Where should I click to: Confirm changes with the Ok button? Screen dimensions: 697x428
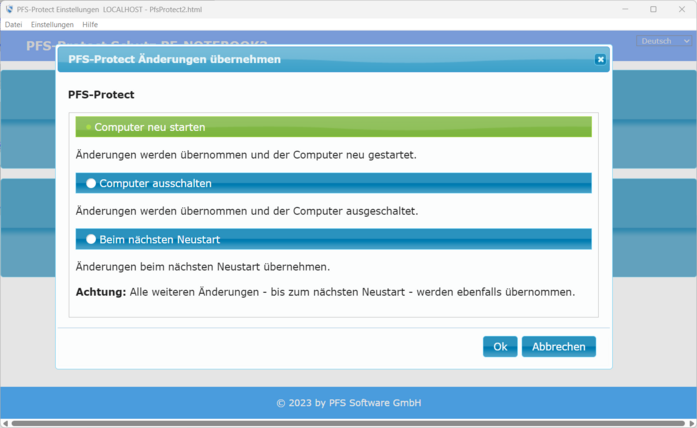[x=500, y=347]
